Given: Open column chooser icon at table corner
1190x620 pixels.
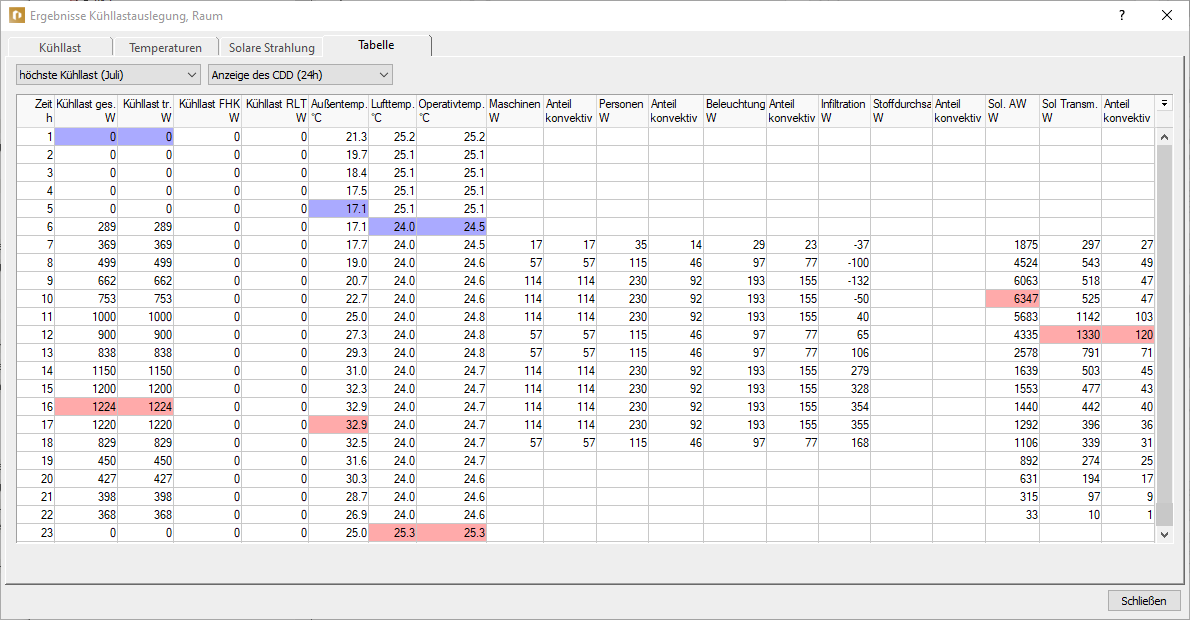Looking at the screenshot, I should pyautogui.click(x=1164, y=102).
